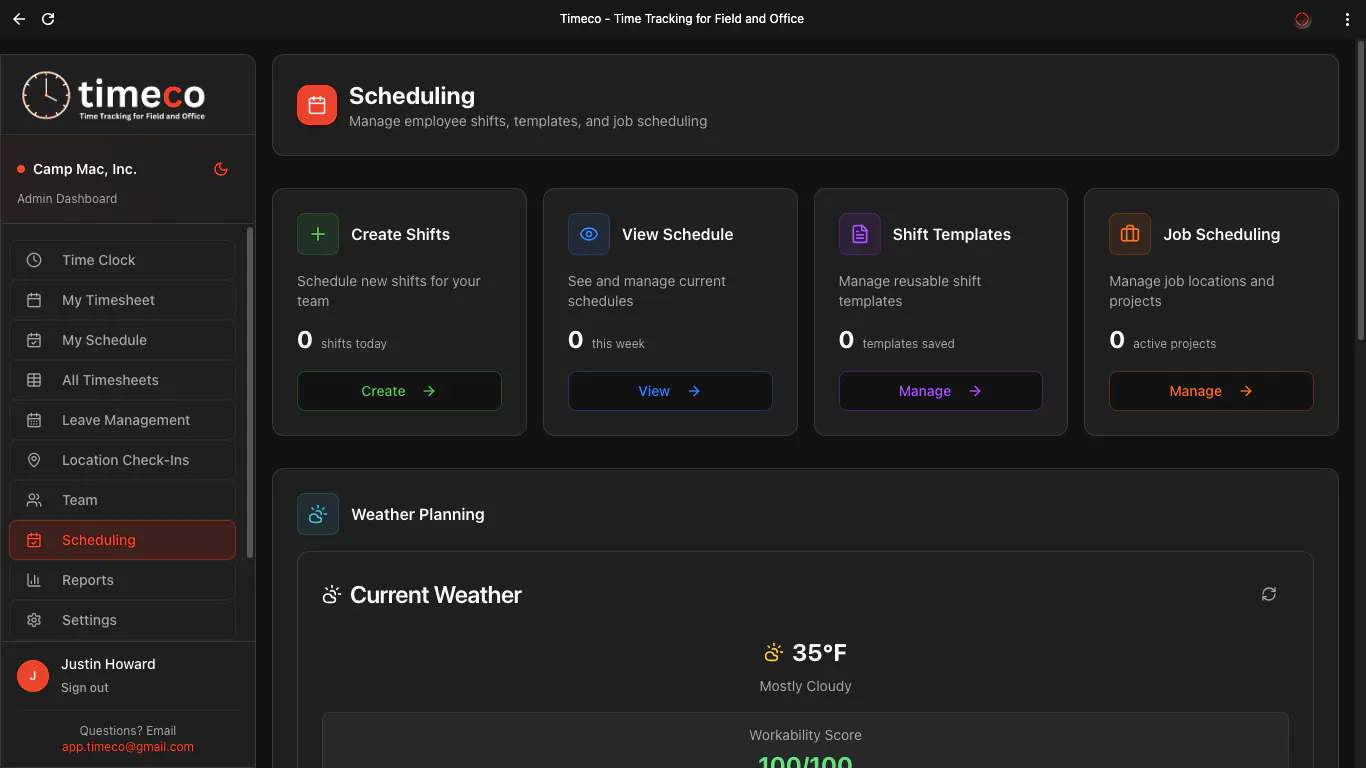Click the Reports bar chart icon
Image resolution: width=1366 pixels, height=768 pixels.
[34, 580]
